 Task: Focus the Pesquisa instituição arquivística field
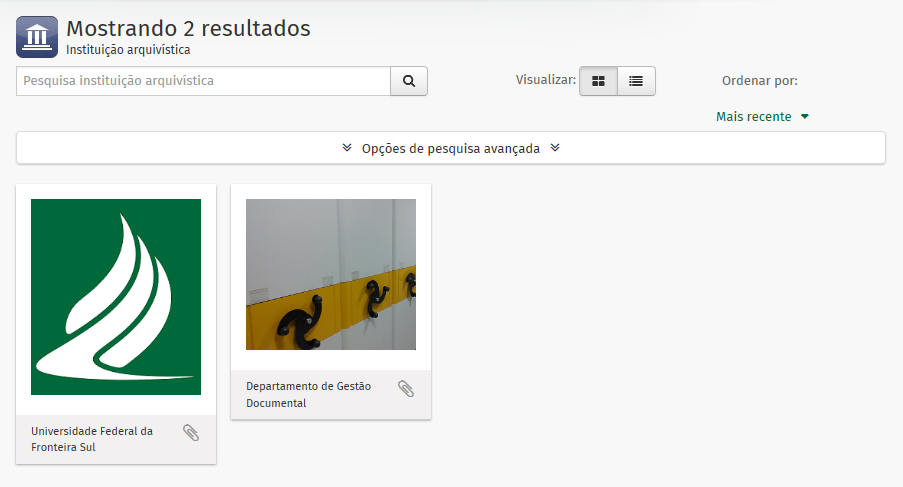click(203, 81)
